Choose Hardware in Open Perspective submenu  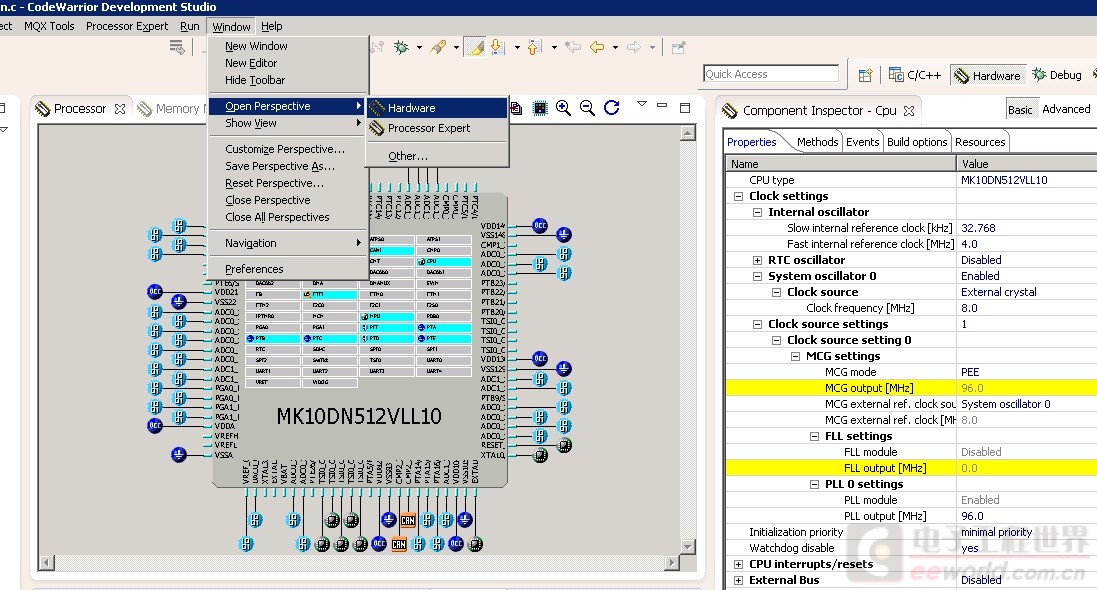coord(437,108)
